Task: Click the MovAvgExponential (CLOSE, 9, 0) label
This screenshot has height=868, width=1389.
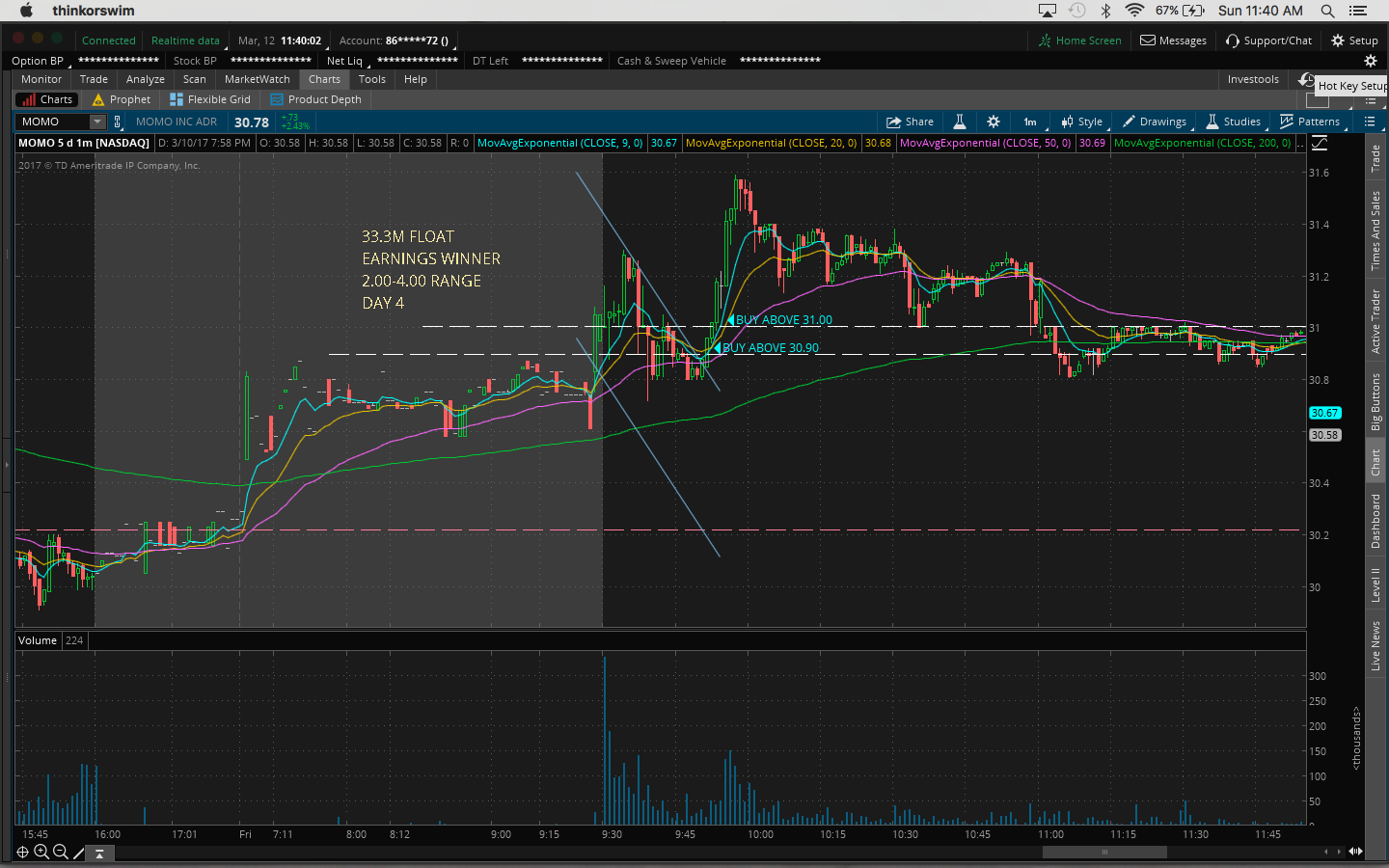Action: coord(559,143)
